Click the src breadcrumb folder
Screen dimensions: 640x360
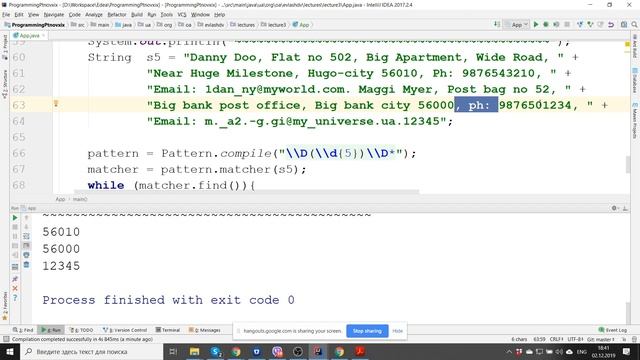tap(78, 25)
